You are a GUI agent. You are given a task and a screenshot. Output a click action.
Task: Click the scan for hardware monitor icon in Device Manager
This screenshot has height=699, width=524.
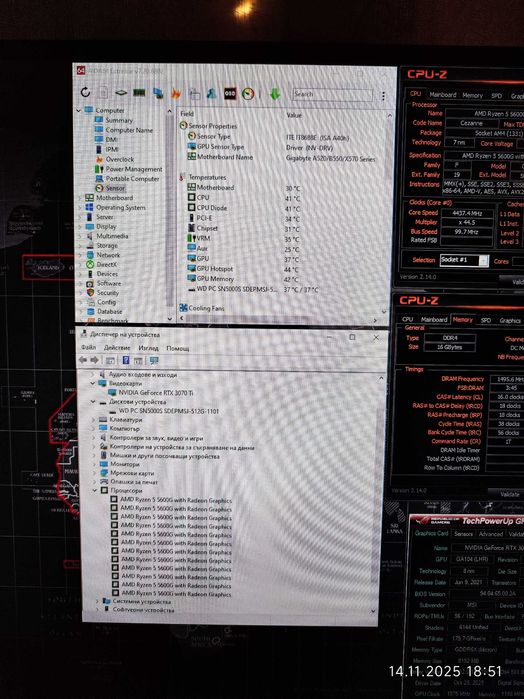pos(154,360)
